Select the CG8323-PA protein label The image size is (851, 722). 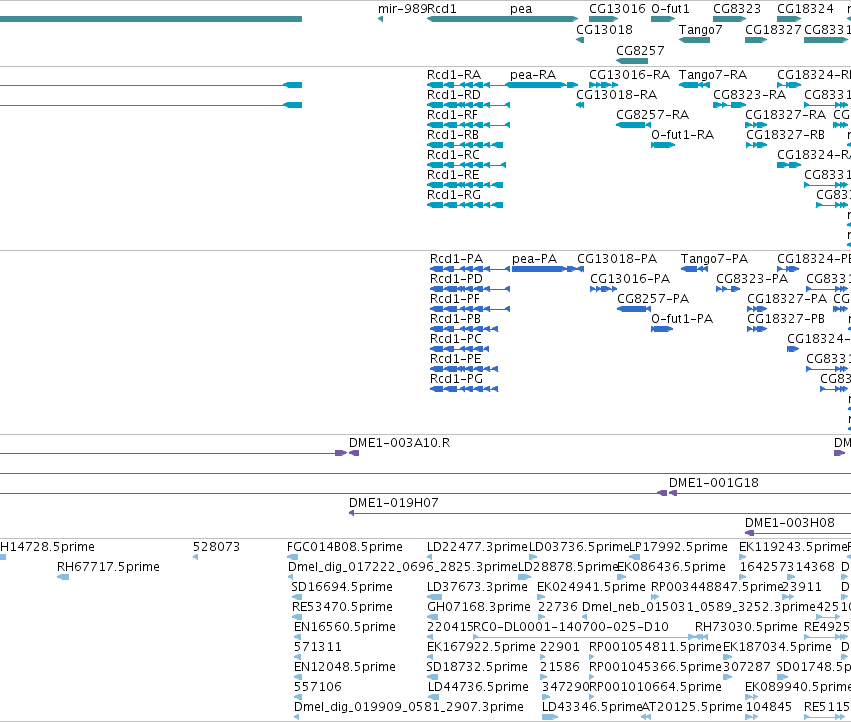click(752, 278)
